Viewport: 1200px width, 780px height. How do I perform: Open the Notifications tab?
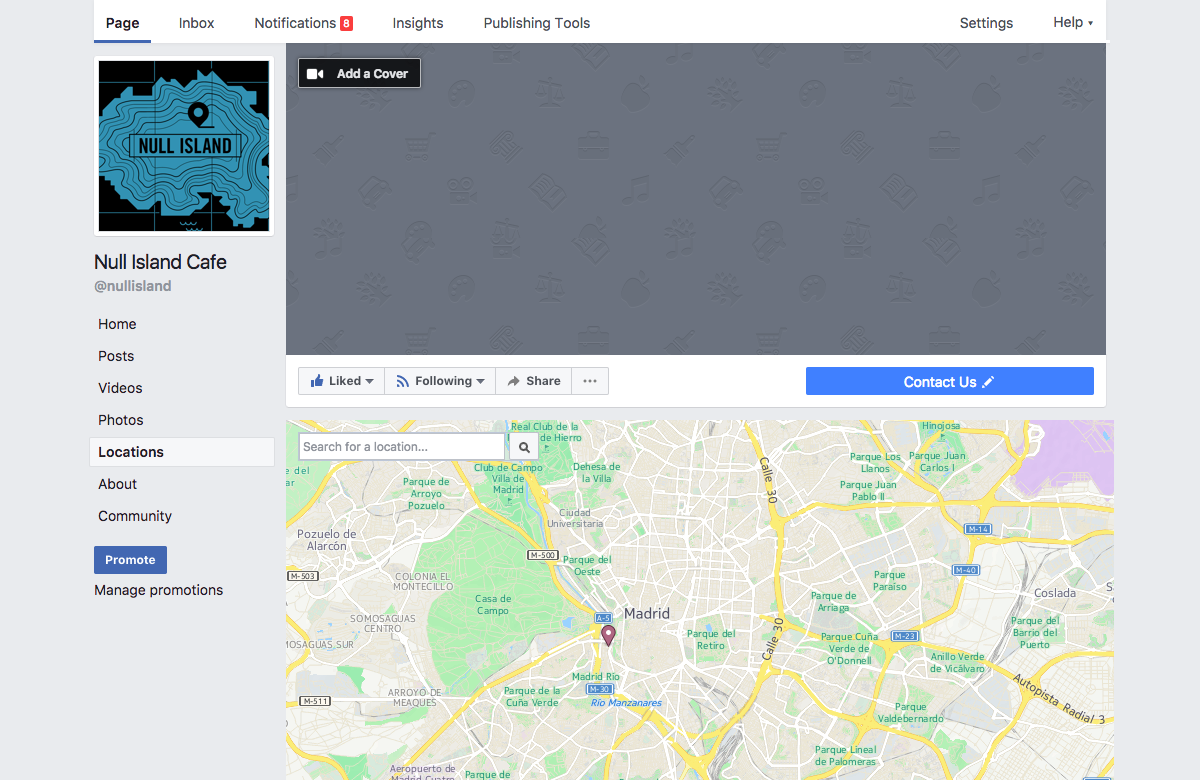303,23
